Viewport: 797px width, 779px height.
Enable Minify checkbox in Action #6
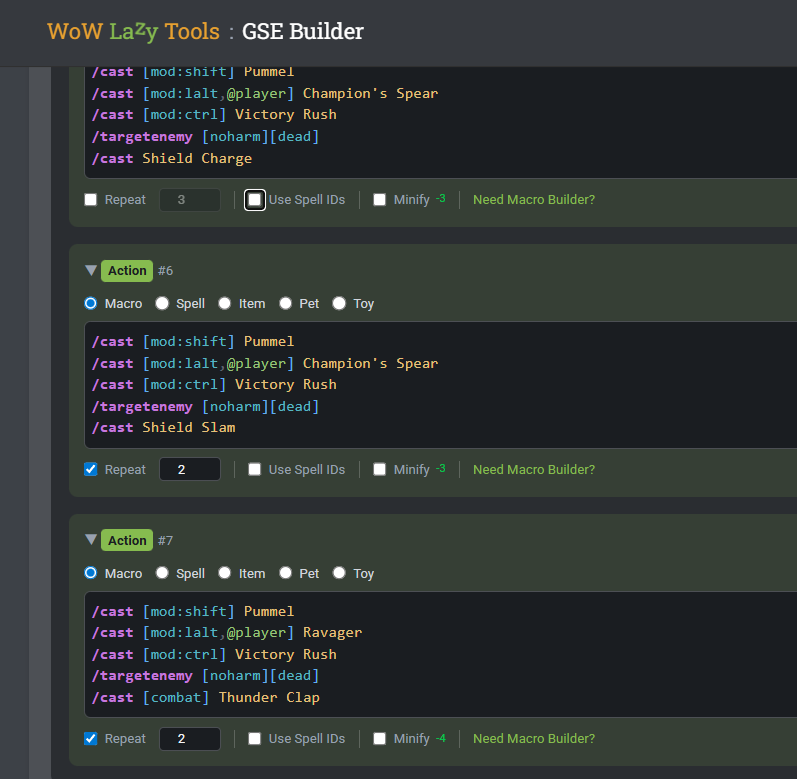pyautogui.click(x=379, y=469)
